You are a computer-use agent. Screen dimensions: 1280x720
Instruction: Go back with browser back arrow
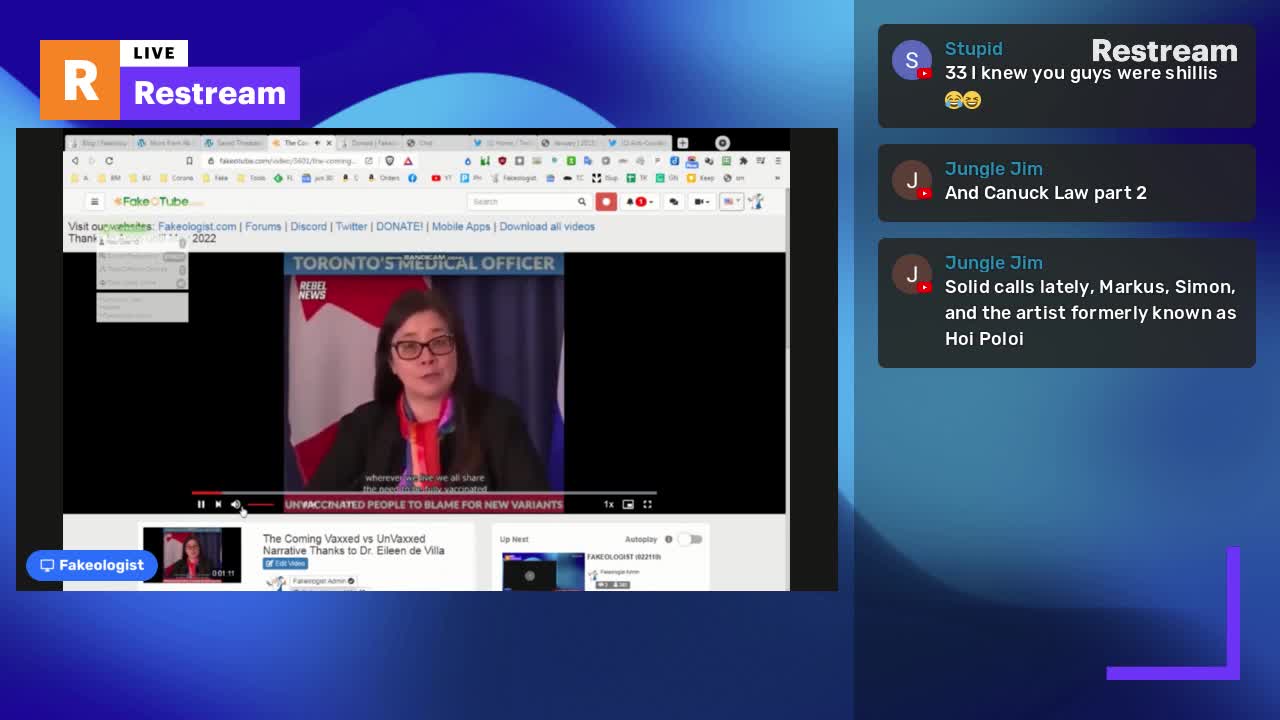point(75,161)
